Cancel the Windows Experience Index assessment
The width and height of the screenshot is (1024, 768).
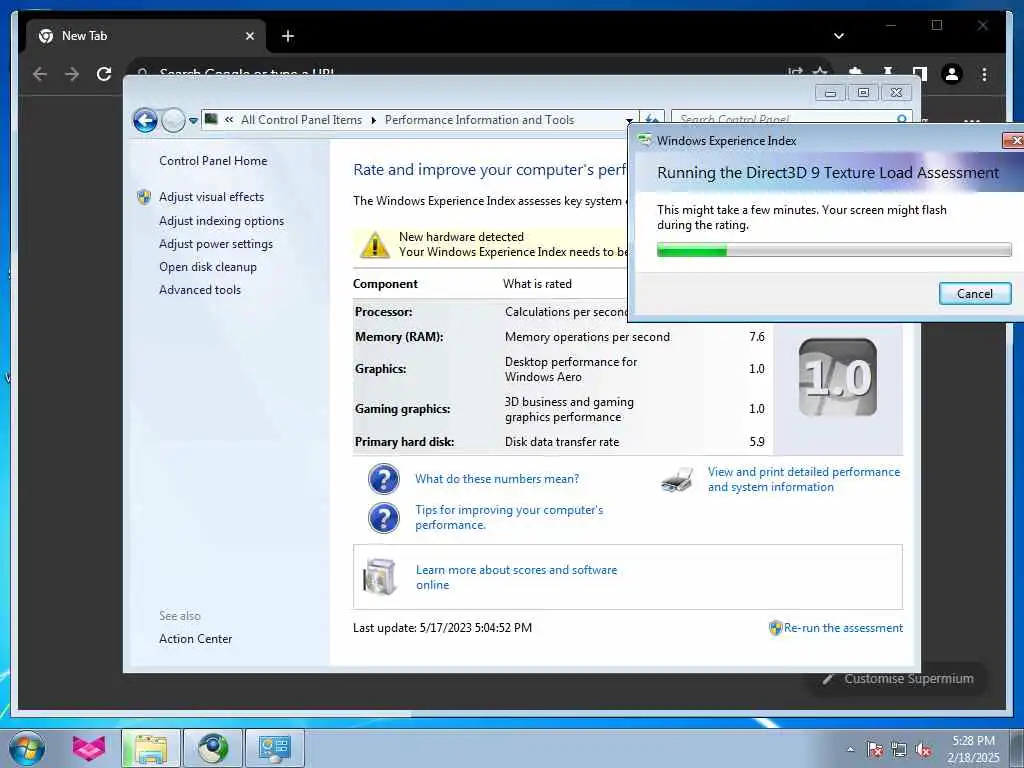[975, 293]
